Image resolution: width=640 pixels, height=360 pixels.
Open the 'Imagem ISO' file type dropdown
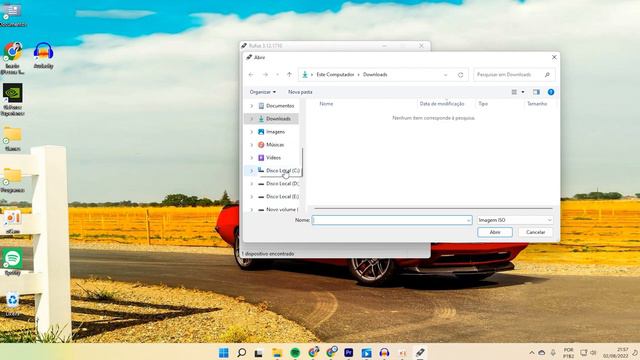pos(515,220)
